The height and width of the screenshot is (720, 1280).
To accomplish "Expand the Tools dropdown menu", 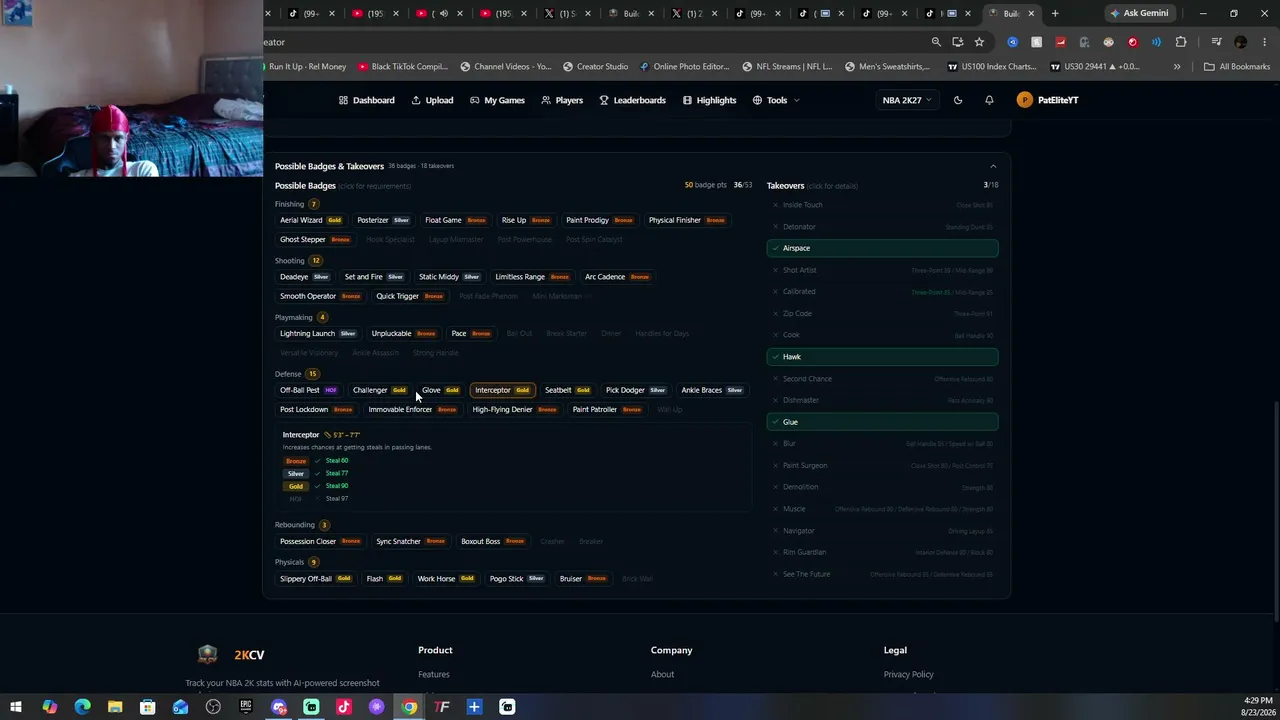I will 775,100.
